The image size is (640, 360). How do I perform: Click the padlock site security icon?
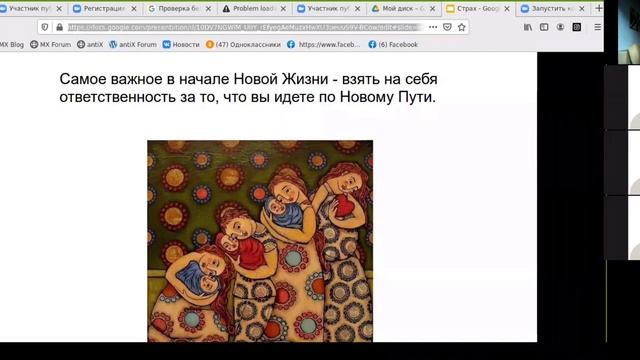point(60,27)
